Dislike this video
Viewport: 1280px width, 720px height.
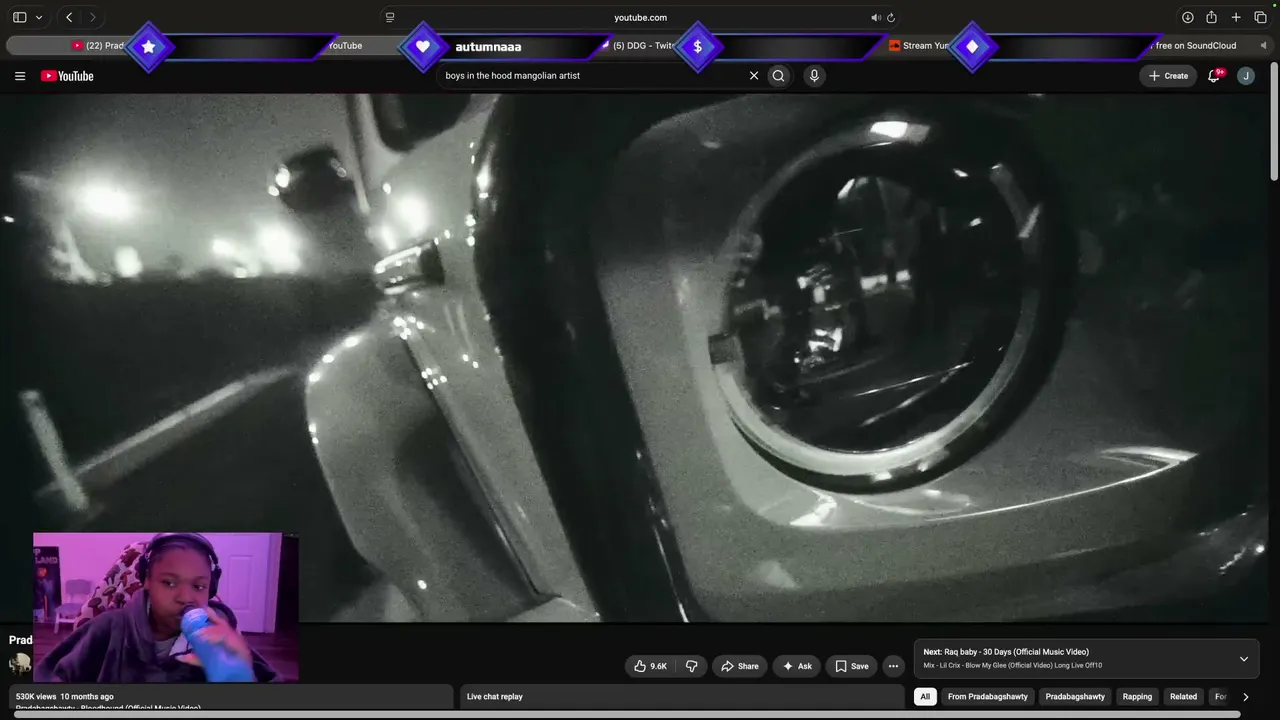[691, 666]
